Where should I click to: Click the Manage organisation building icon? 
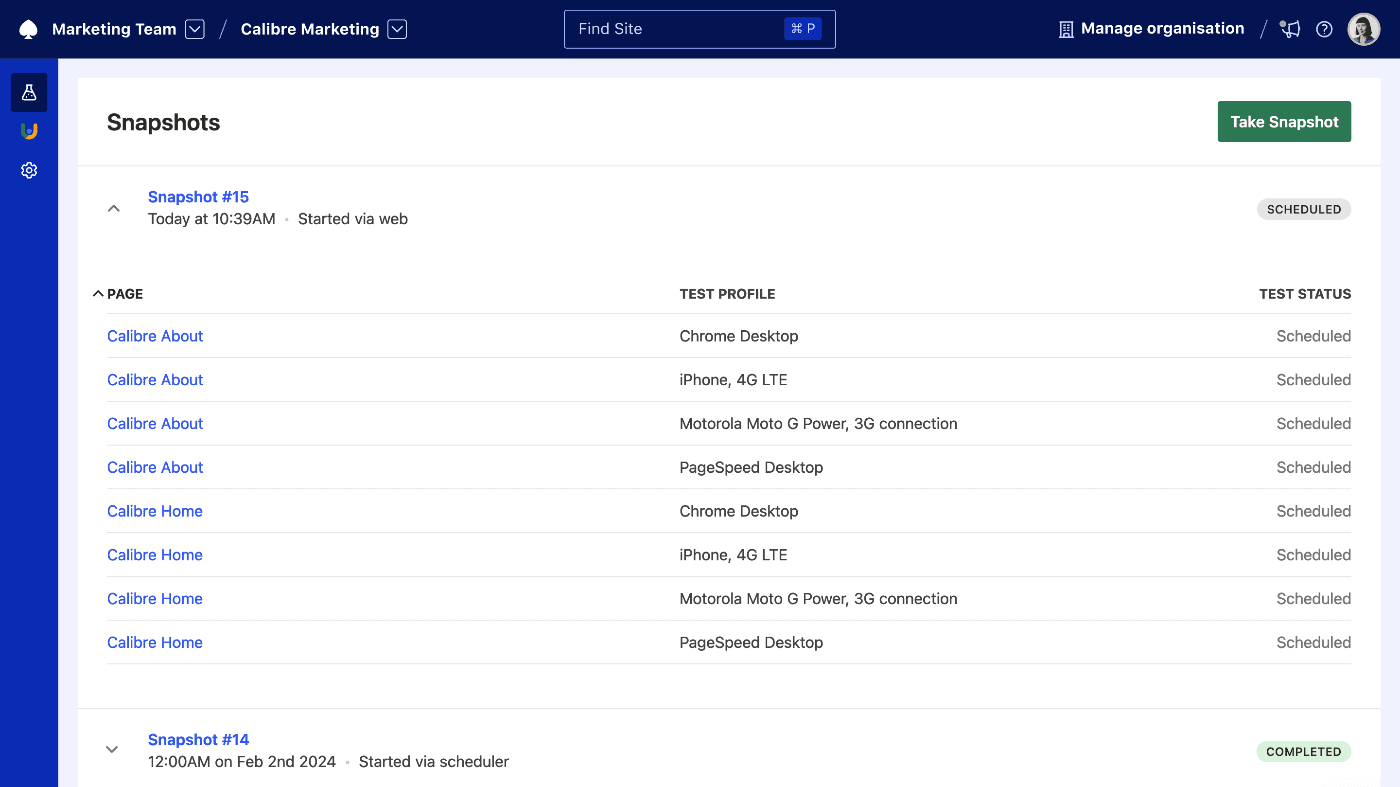(x=1064, y=28)
